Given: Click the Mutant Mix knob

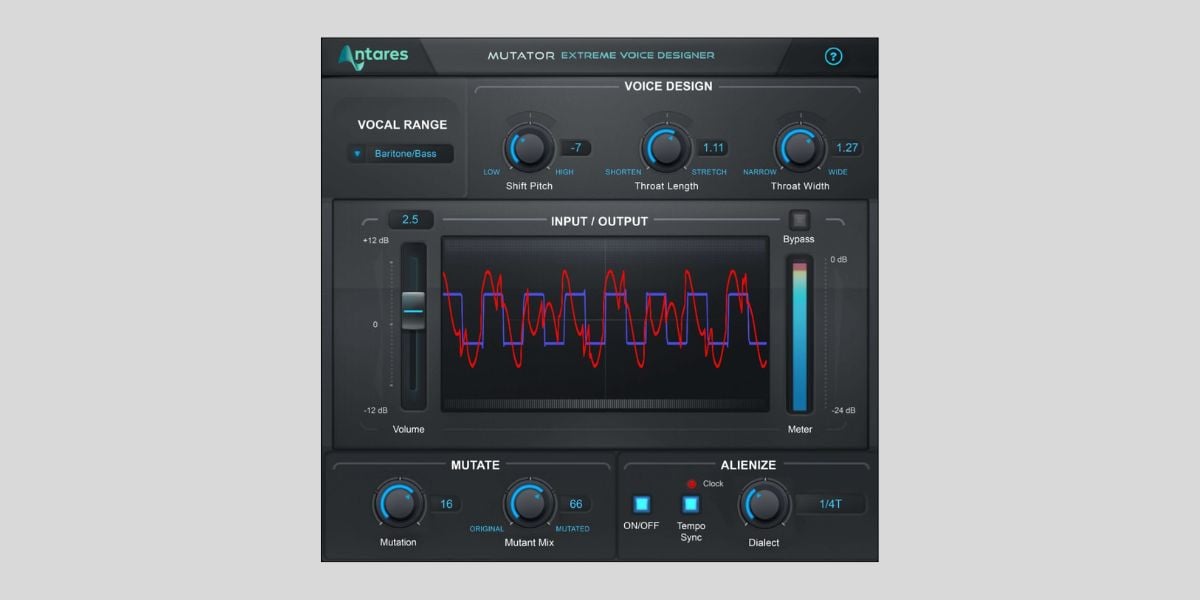Looking at the screenshot, I should click(x=529, y=504).
